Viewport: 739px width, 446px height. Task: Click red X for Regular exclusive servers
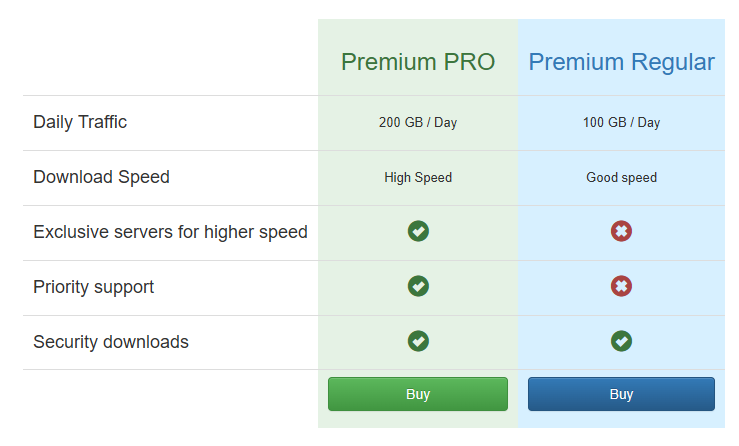621,232
